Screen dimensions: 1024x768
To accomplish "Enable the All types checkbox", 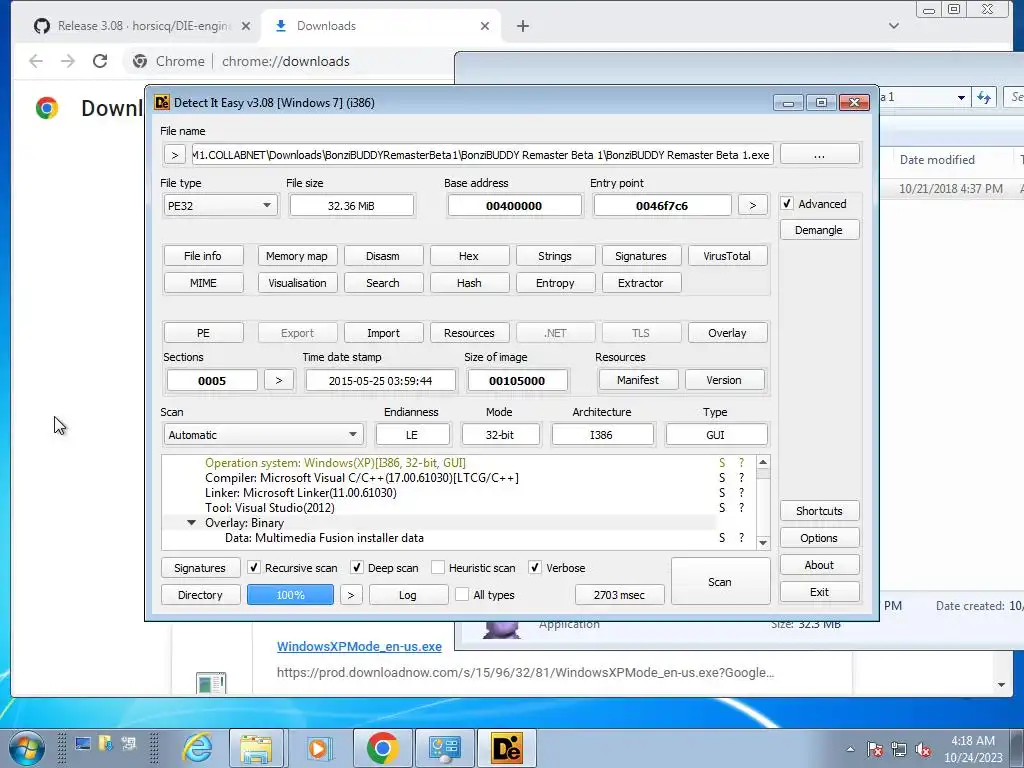I will (462, 594).
